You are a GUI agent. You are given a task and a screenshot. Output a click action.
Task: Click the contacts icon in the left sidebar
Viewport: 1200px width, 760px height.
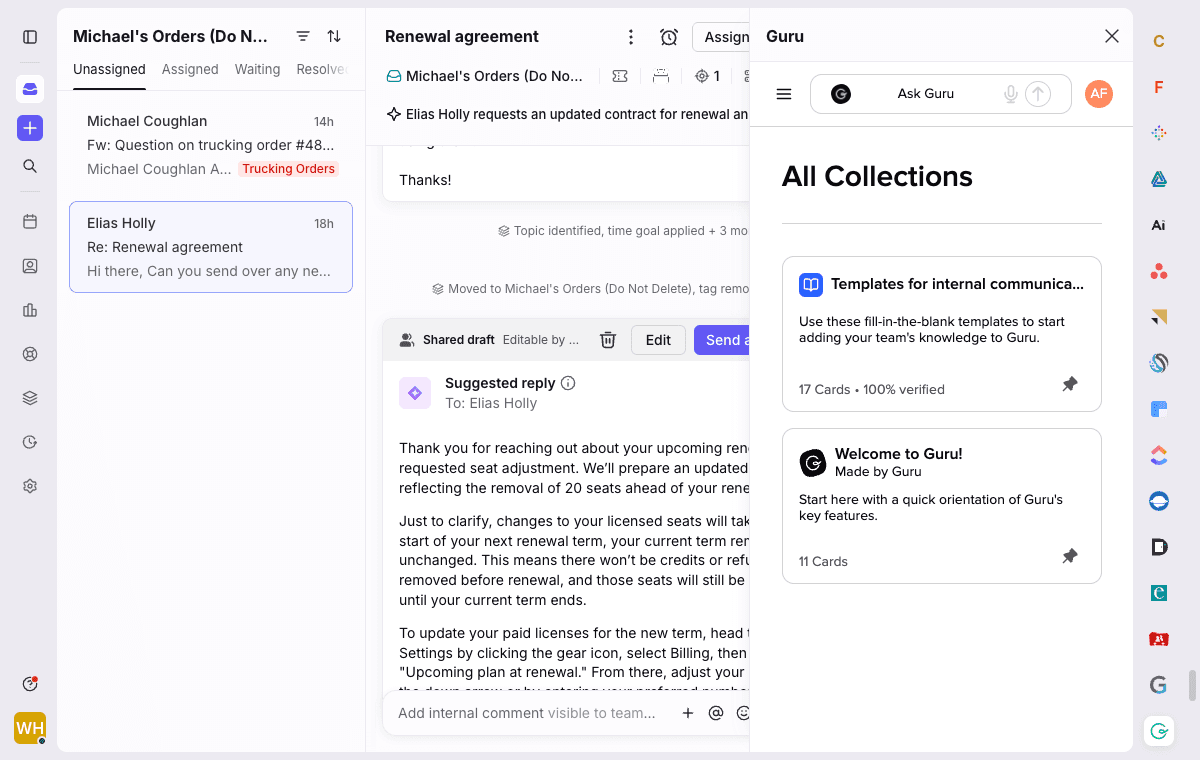pyautogui.click(x=29, y=267)
